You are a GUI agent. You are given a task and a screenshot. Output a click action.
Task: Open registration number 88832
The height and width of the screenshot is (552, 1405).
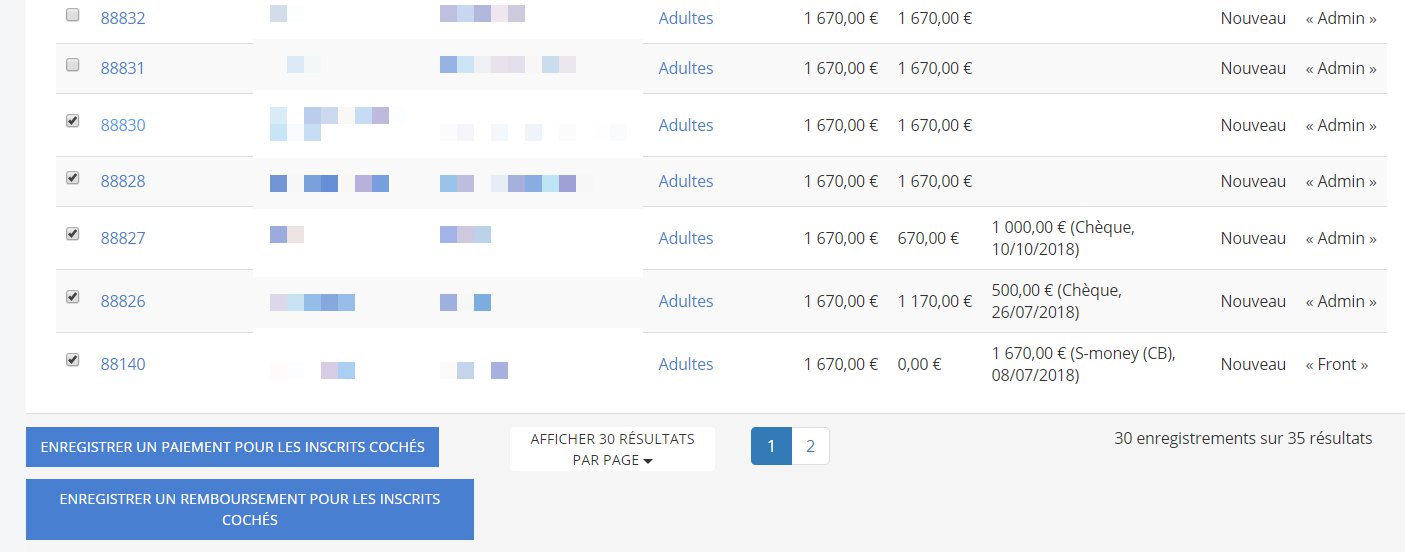(x=123, y=18)
